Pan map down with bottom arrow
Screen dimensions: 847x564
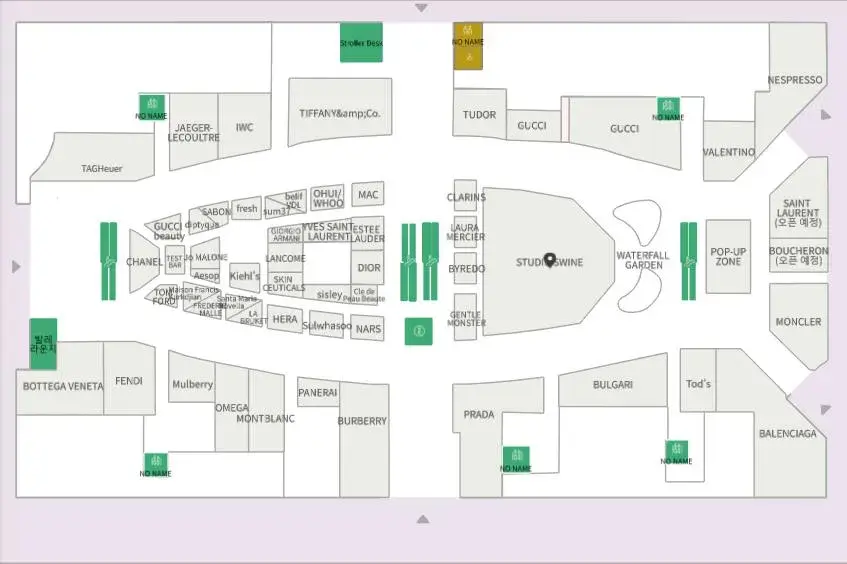[x=423, y=519]
